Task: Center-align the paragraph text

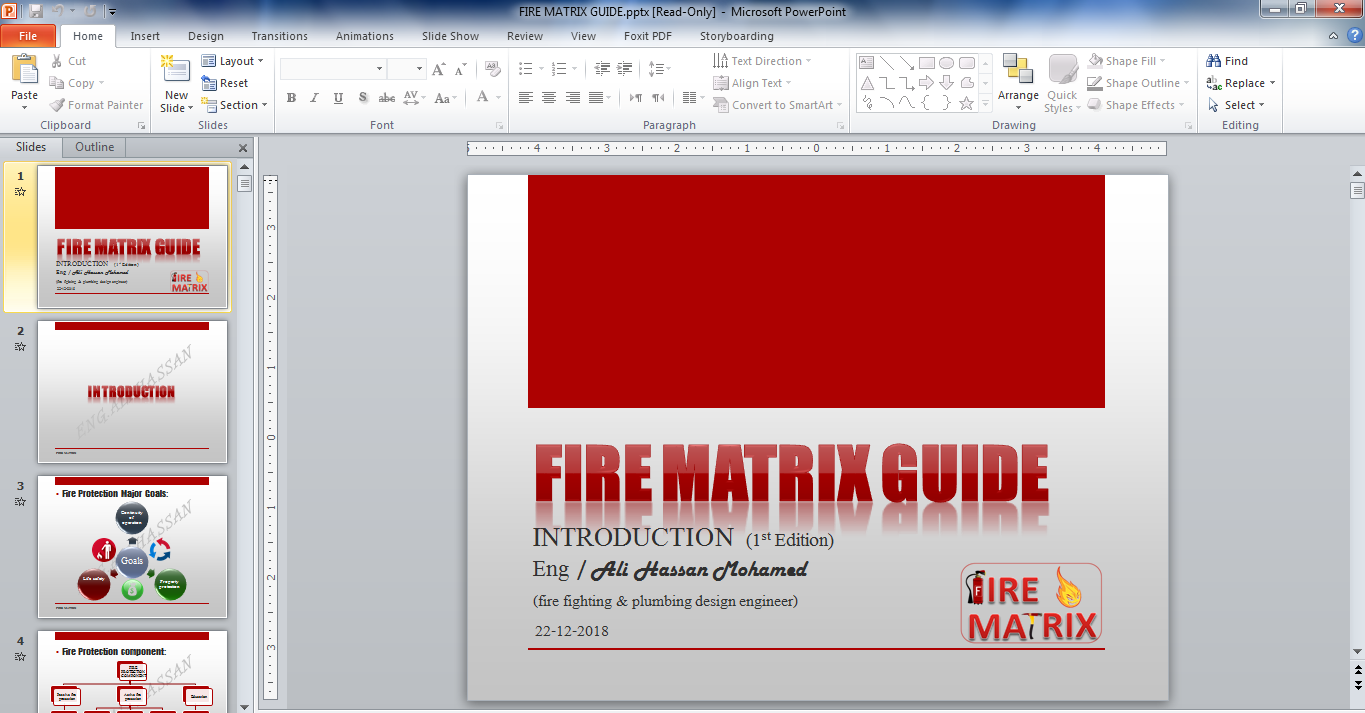Action: coord(548,97)
